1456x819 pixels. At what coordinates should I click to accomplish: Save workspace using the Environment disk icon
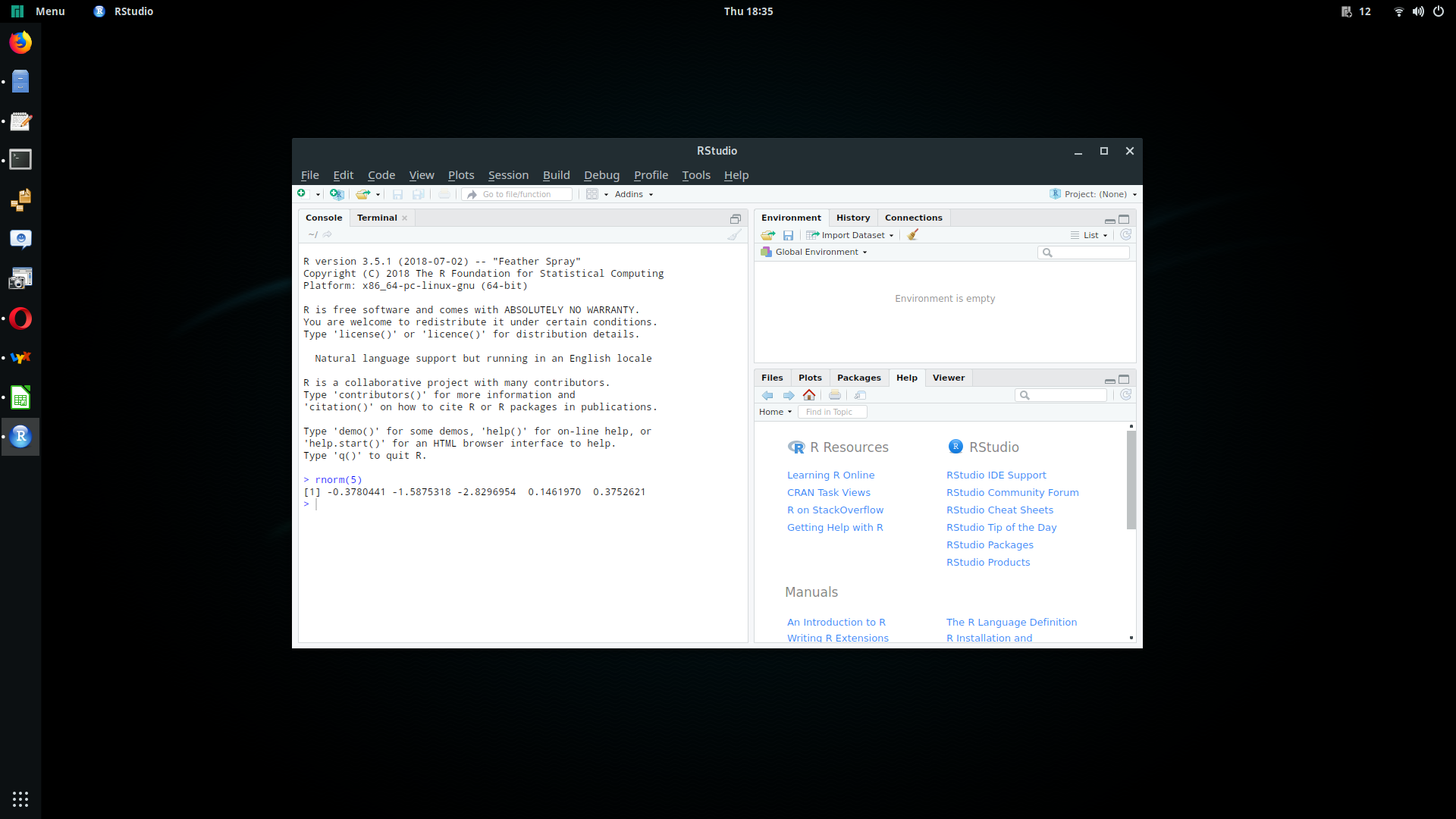click(x=788, y=235)
